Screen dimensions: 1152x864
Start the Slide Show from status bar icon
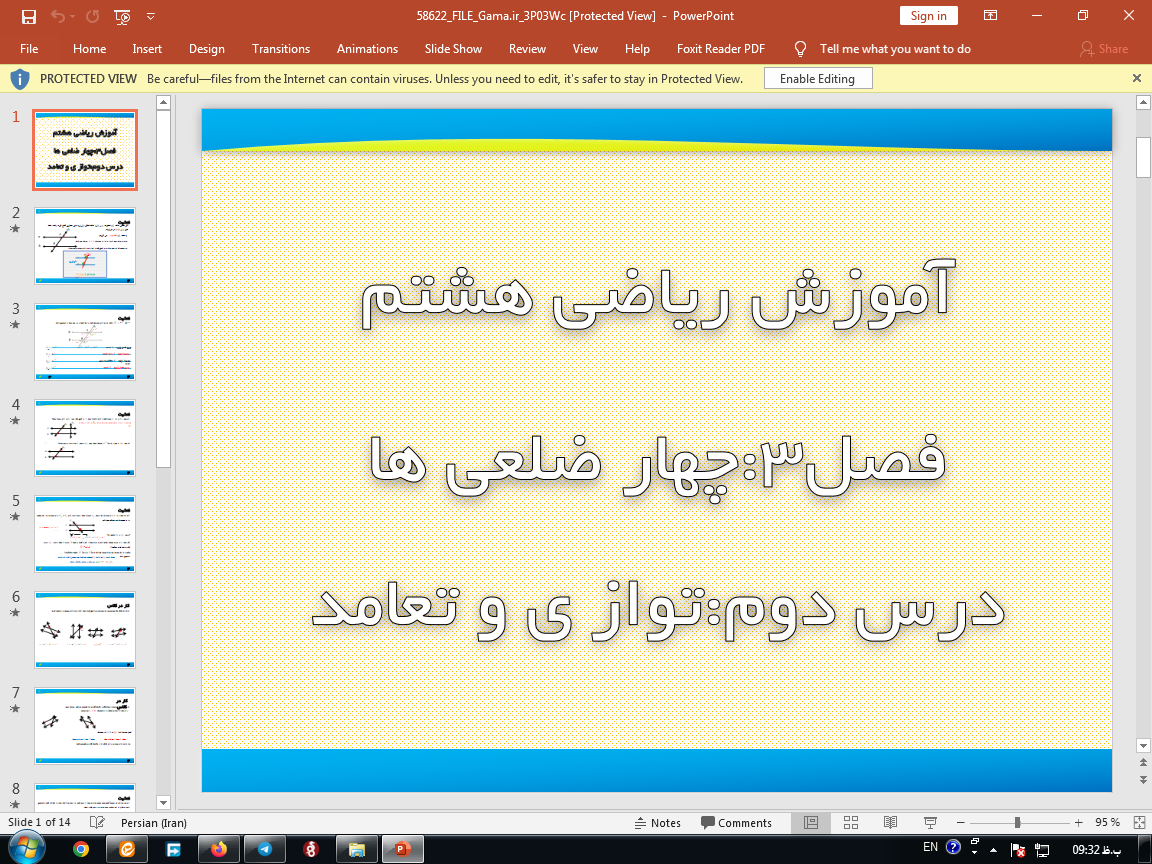coord(929,823)
